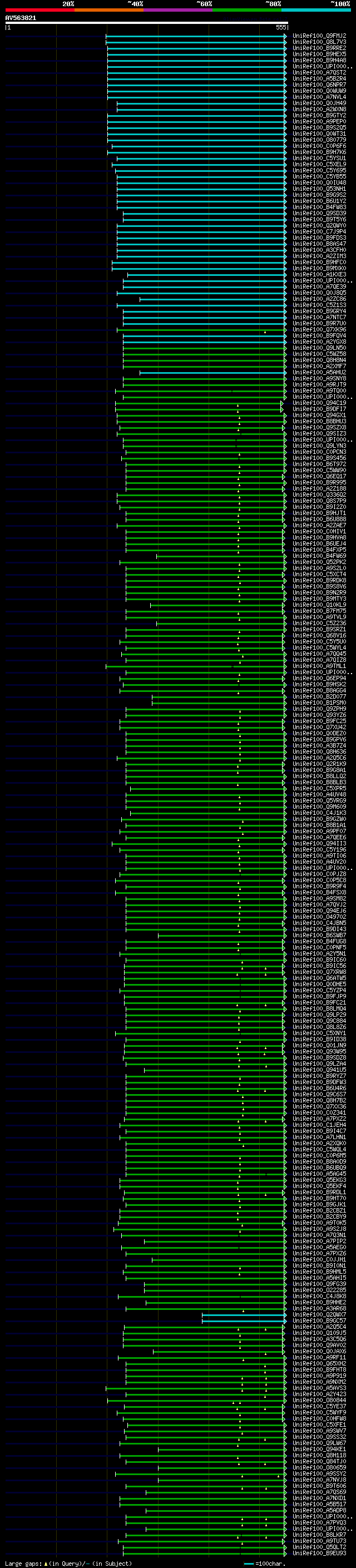356x1568 pixels.
Task: Click the cyan 100char scale bar sample
Action: click(x=249, y=1564)
